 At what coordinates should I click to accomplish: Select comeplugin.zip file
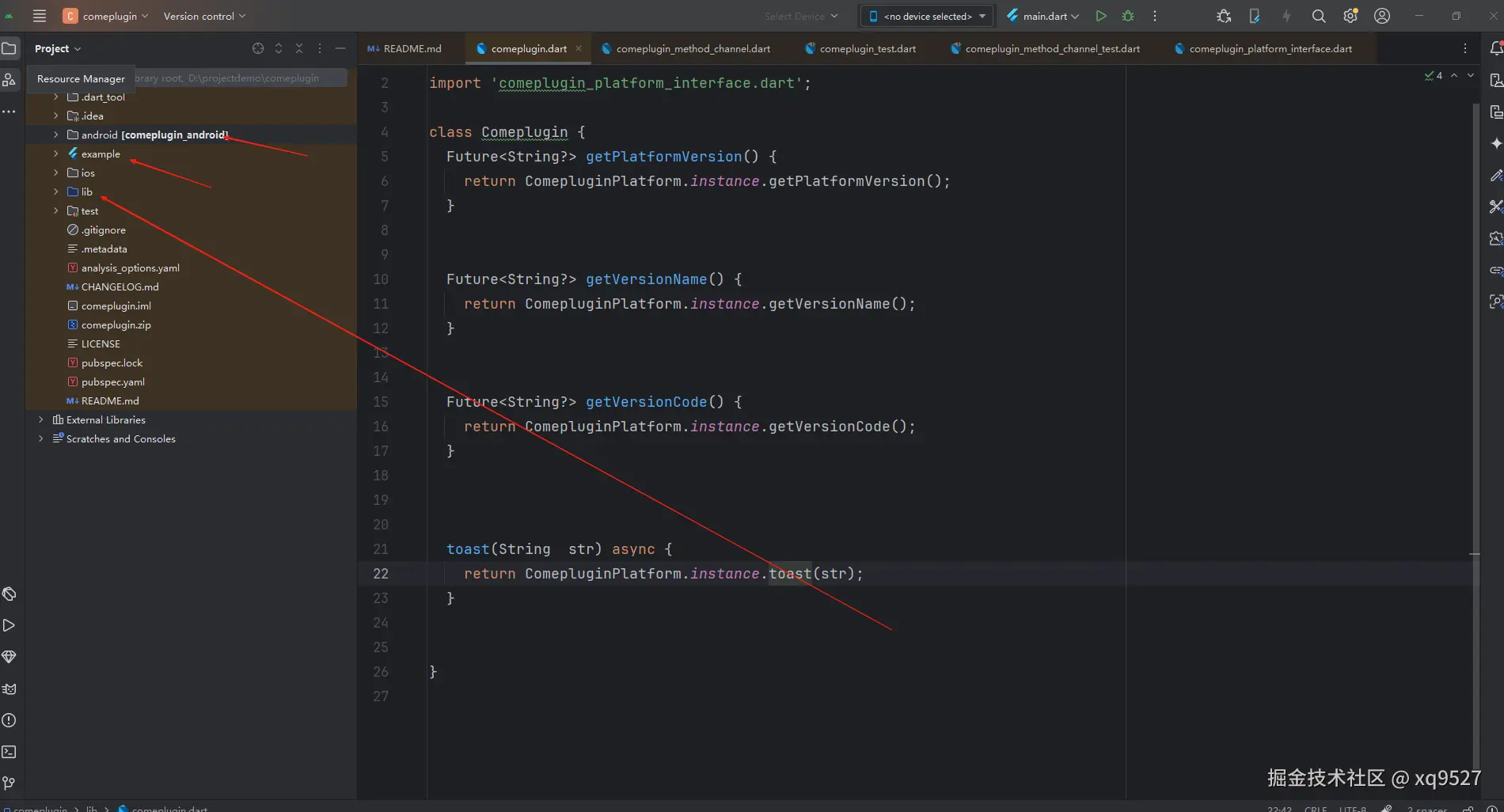[x=116, y=325]
